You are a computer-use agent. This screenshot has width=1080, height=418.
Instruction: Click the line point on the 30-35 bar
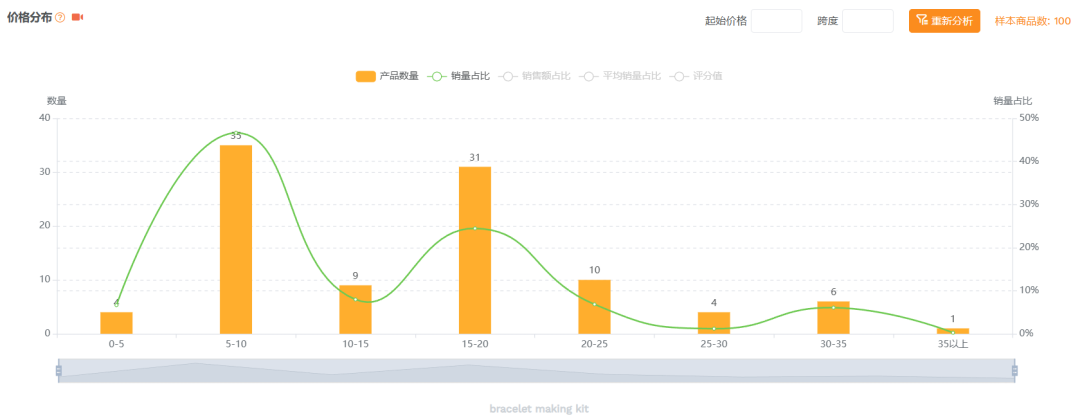833,307
